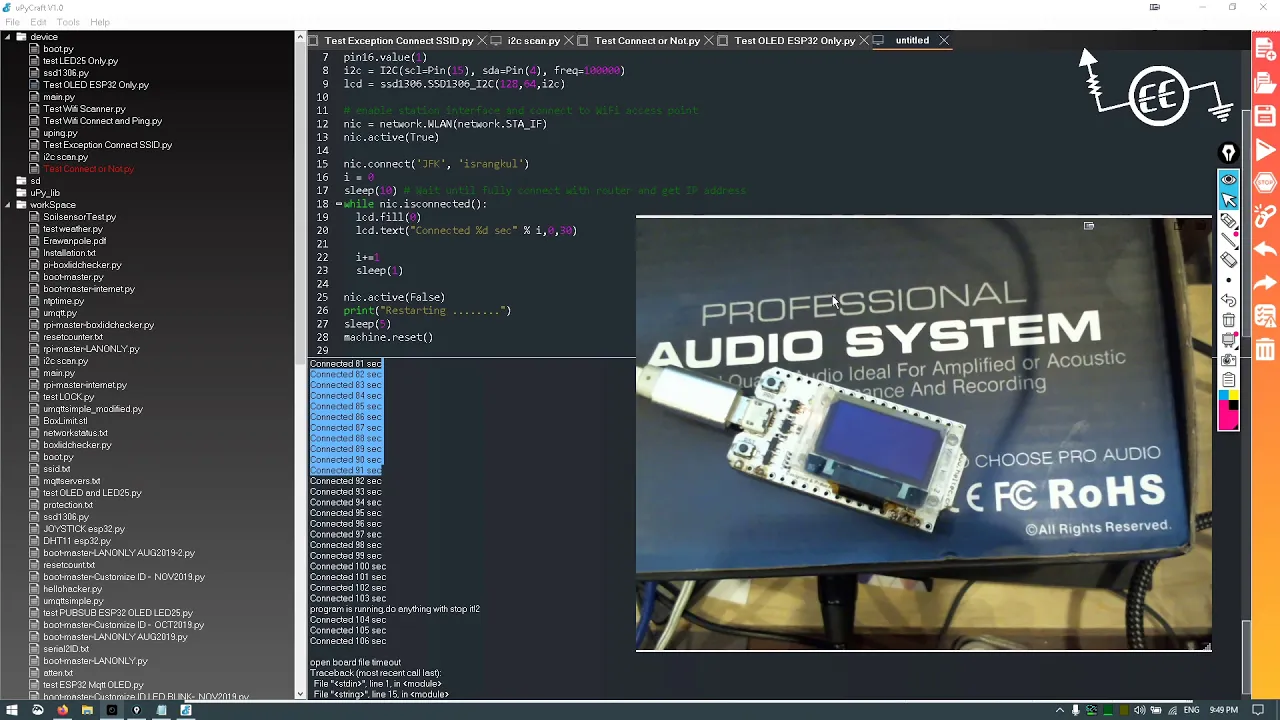Click the volume icon in system tray
The image size is (1280, 720).
(1141, 710)
